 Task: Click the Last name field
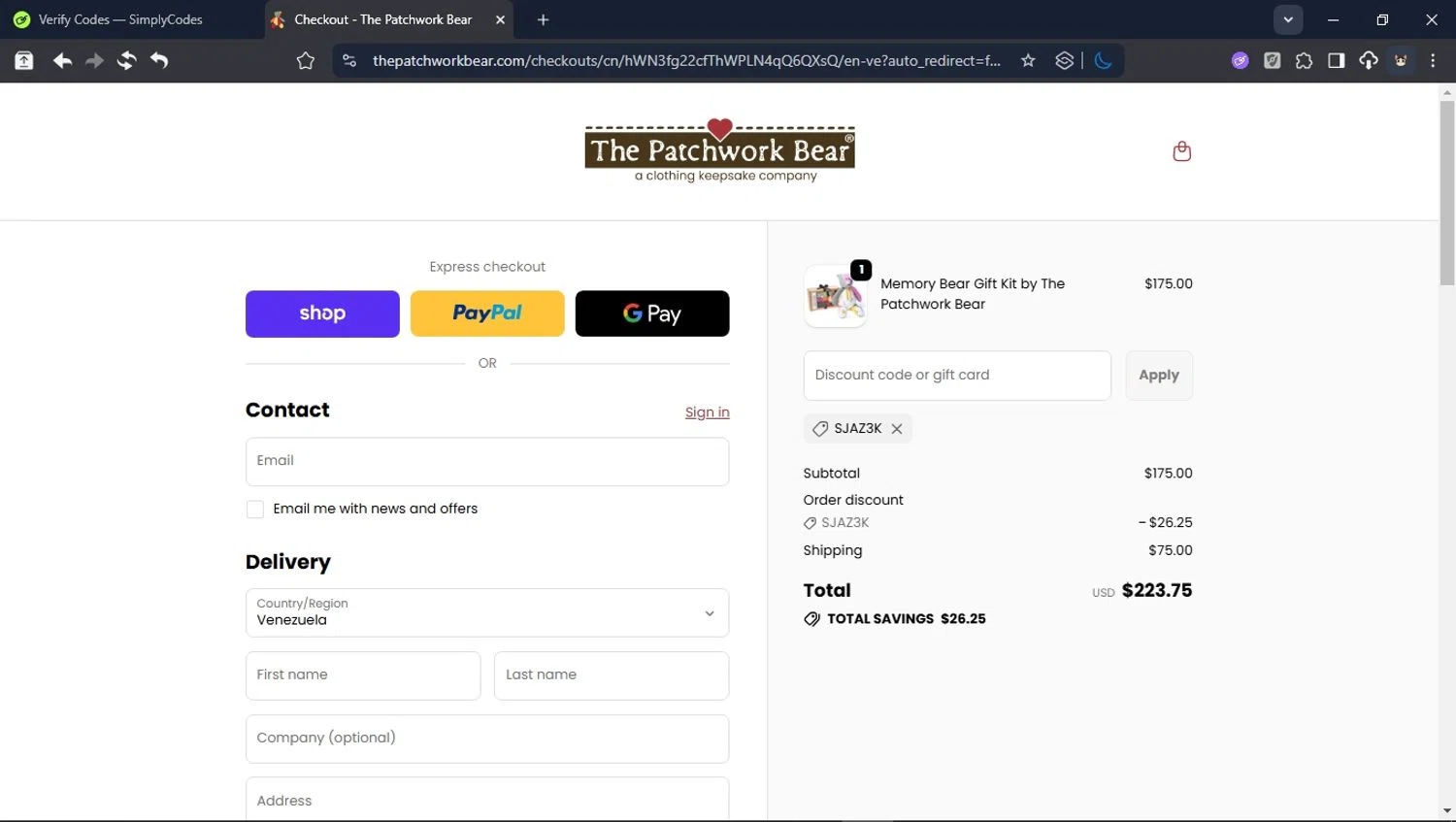[612, 675]
